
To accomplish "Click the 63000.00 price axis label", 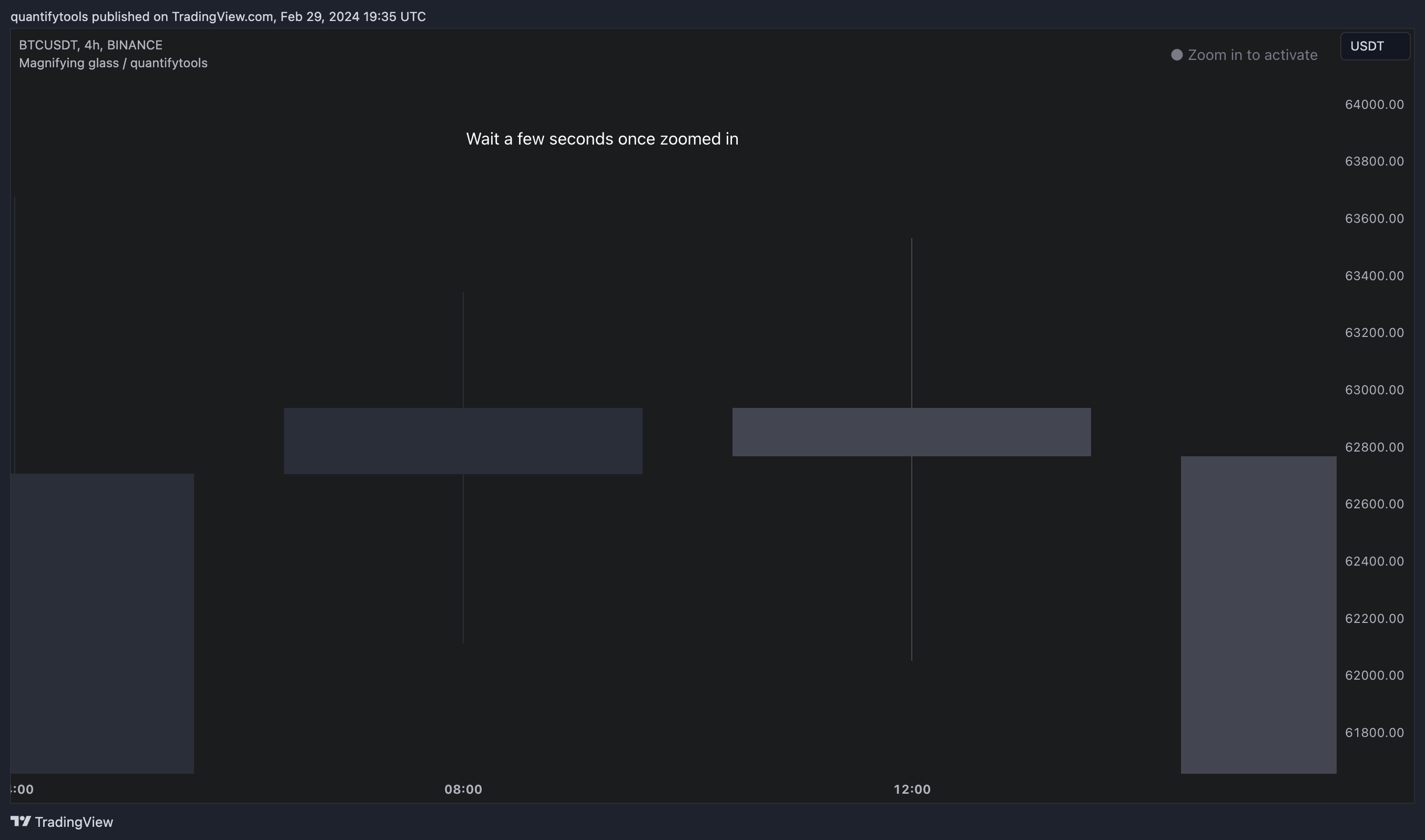I will [1374, 390].
